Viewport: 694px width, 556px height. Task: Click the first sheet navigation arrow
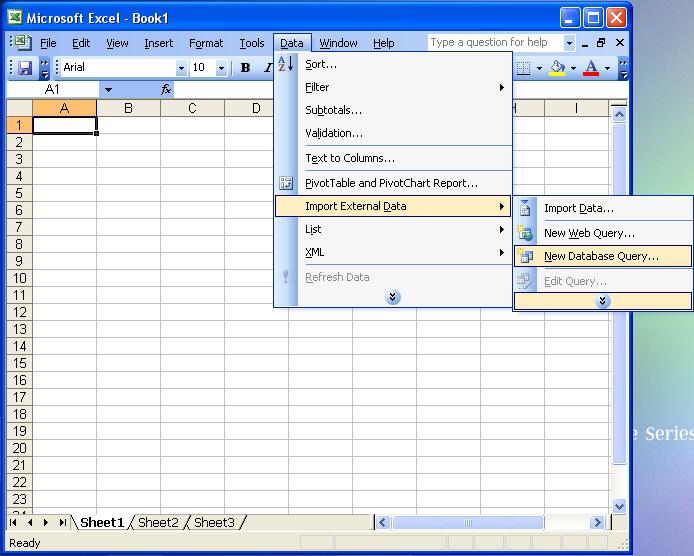click(x=13, y=523)
